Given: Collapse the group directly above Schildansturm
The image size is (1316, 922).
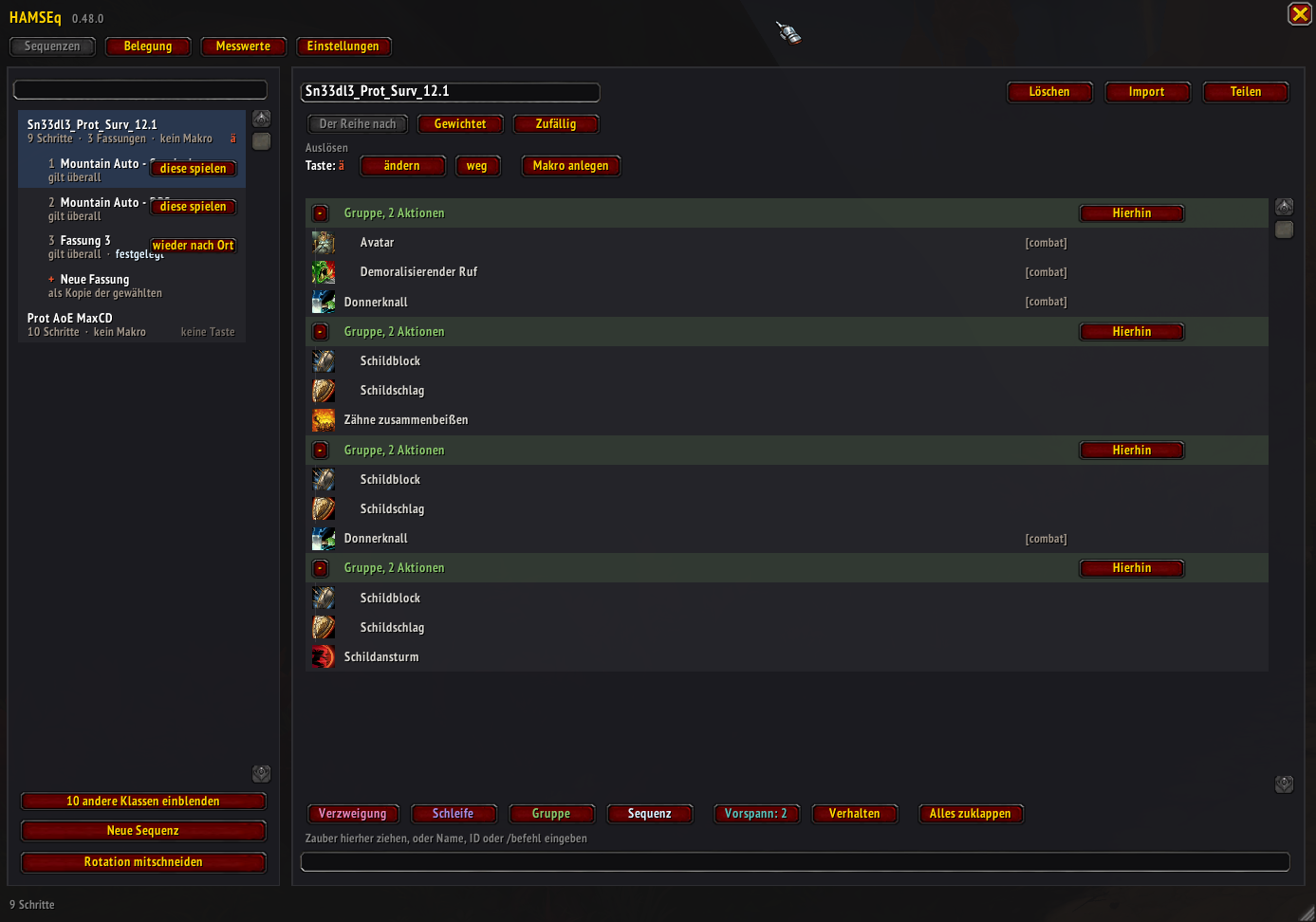Looking at the screenshot, I should [x=321, y=568].
